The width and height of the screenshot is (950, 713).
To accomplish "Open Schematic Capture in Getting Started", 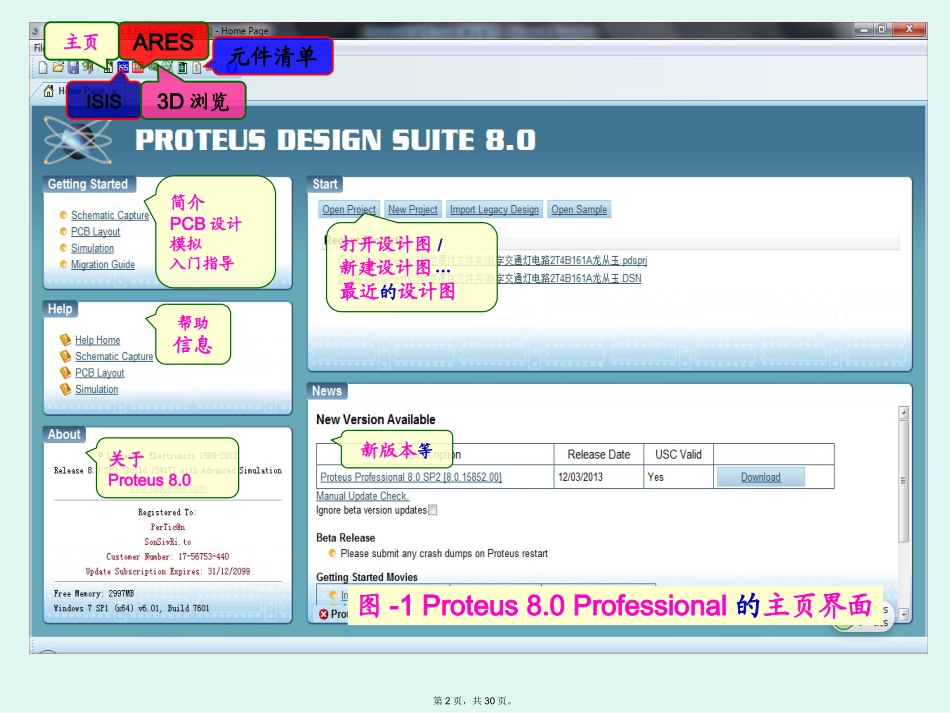I will (x=110, y=215).
